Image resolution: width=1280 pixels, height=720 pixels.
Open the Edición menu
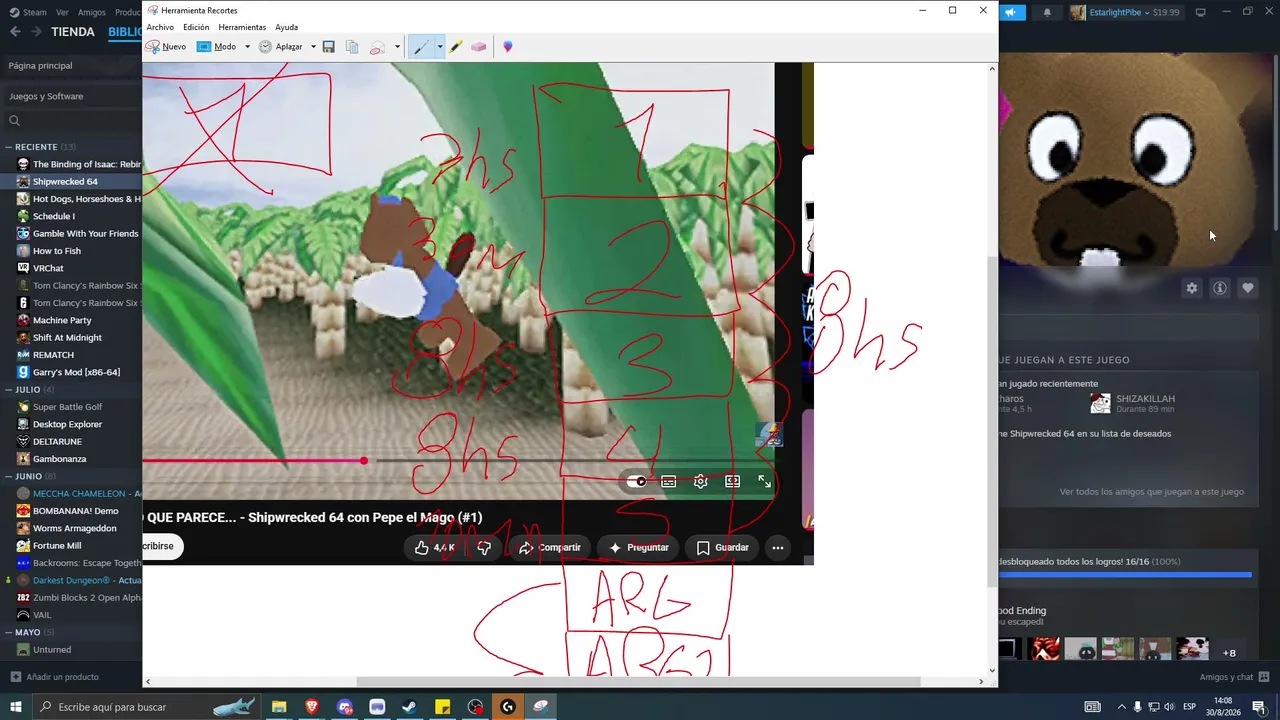point(196,27)
